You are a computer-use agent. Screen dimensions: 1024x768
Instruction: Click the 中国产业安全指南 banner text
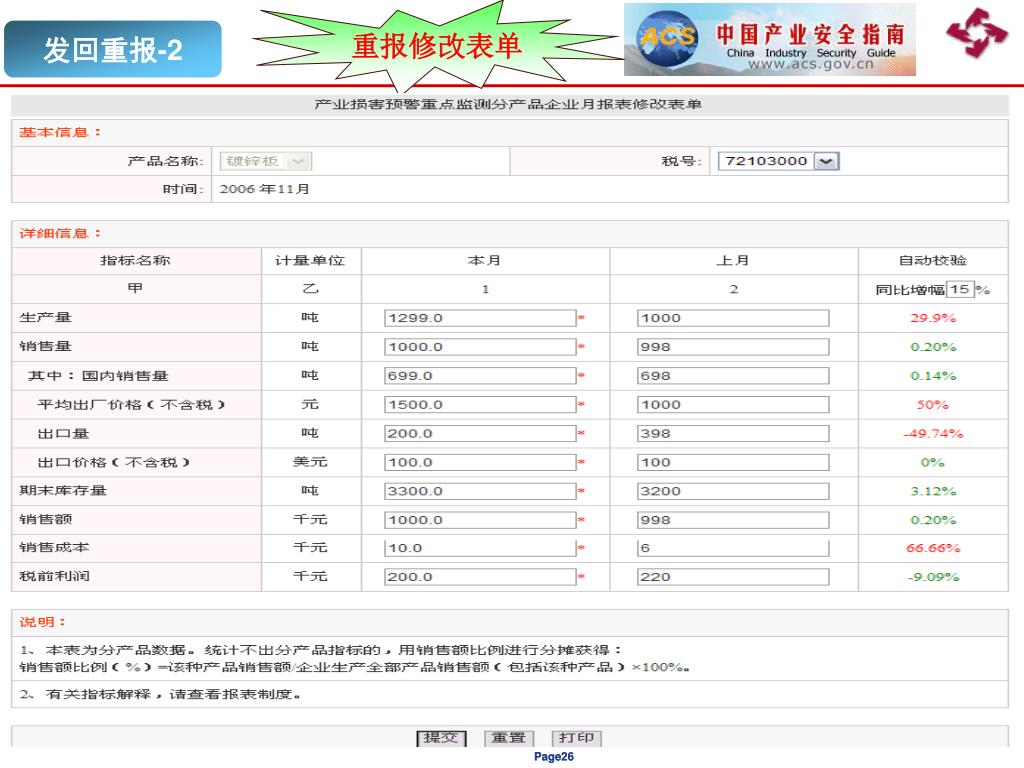(x=810, y=34)
